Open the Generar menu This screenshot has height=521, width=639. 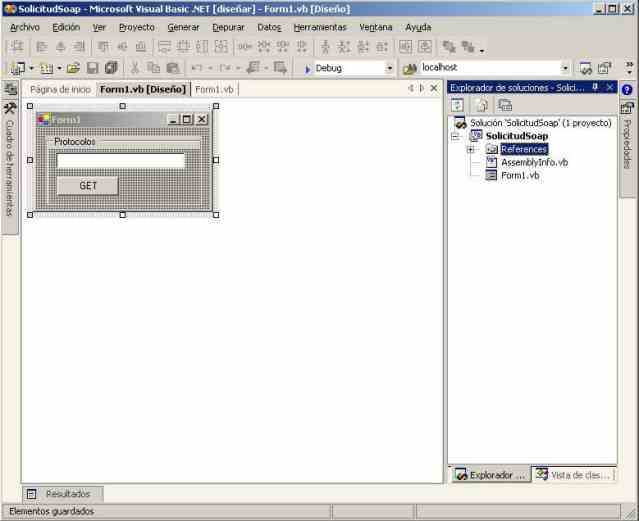click(183, 27)
